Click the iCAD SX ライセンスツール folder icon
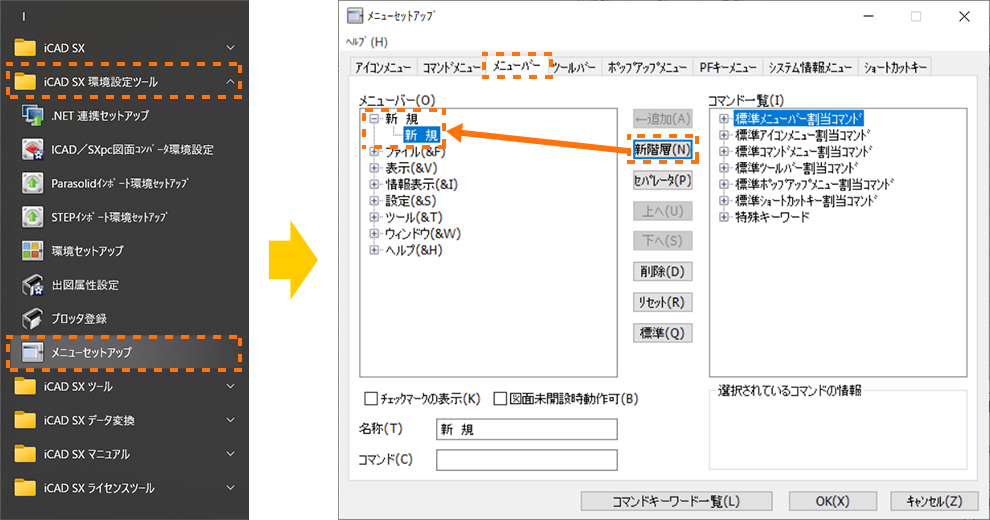This screenshot has height=520, width=990. pyautogui.click(x=25, y=488)
